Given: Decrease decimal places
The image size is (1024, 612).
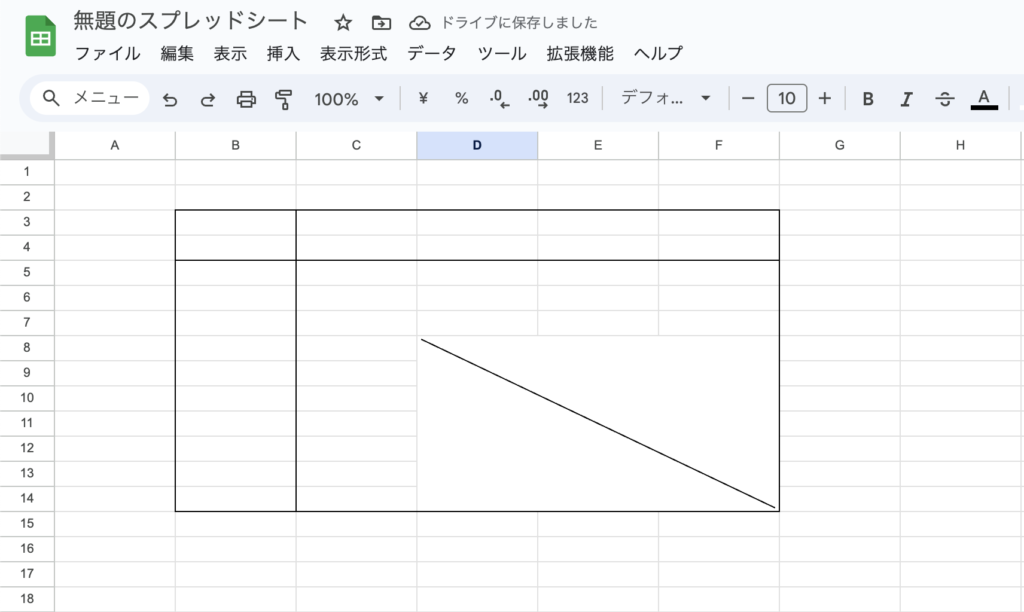Looking at the screenshot, I should [500, 99].
